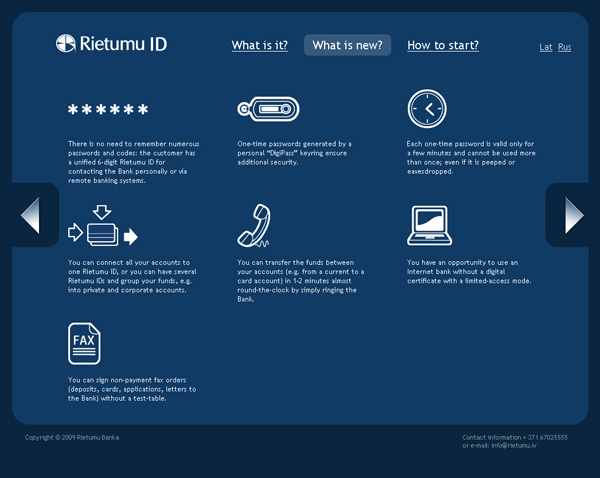Image resolution: width=600 pixels, height=478 pixels.
Task: Click the six asterisks password icon
Action: [x=108, y=109]
